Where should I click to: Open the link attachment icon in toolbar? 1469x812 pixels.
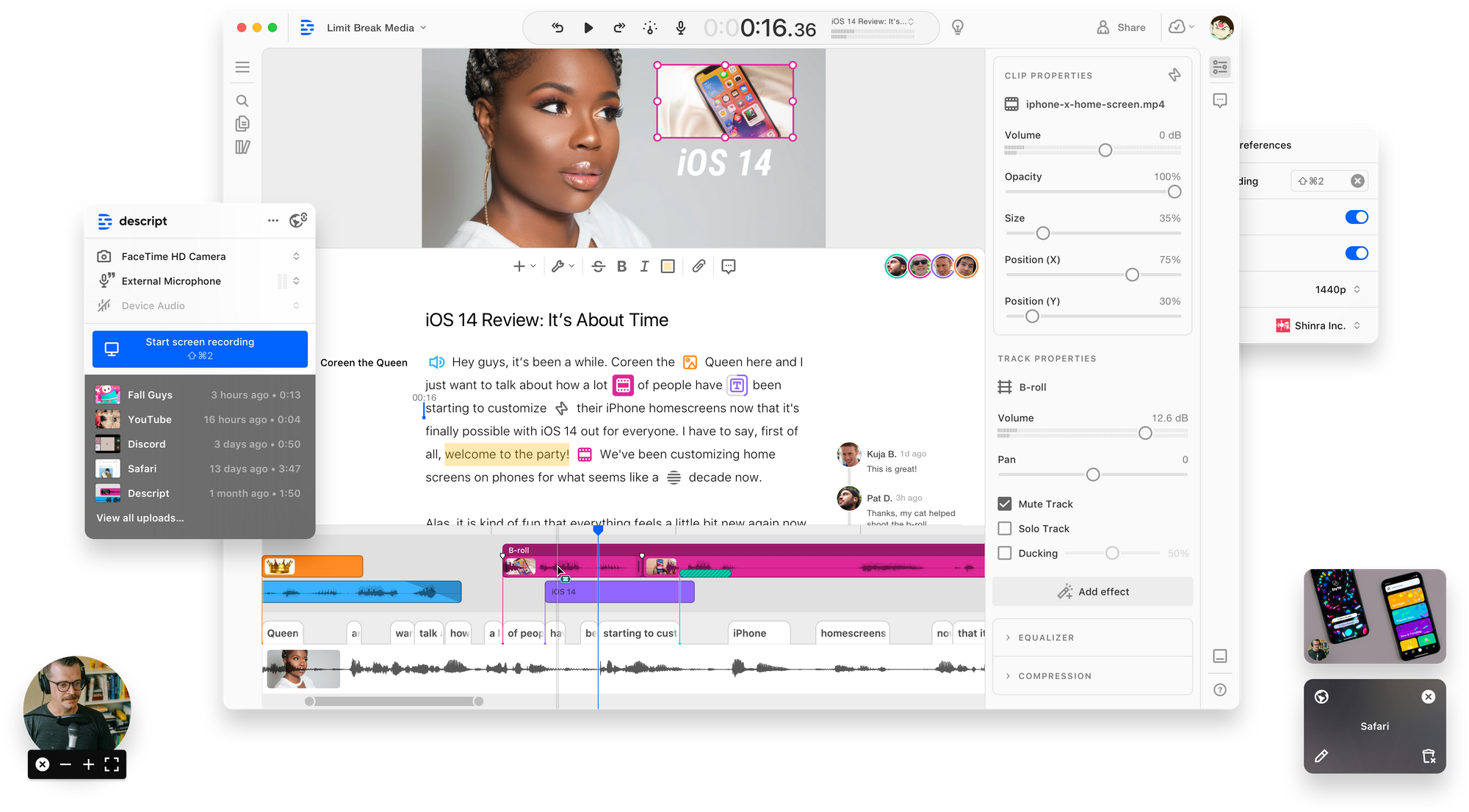click(x=699, y=267)
